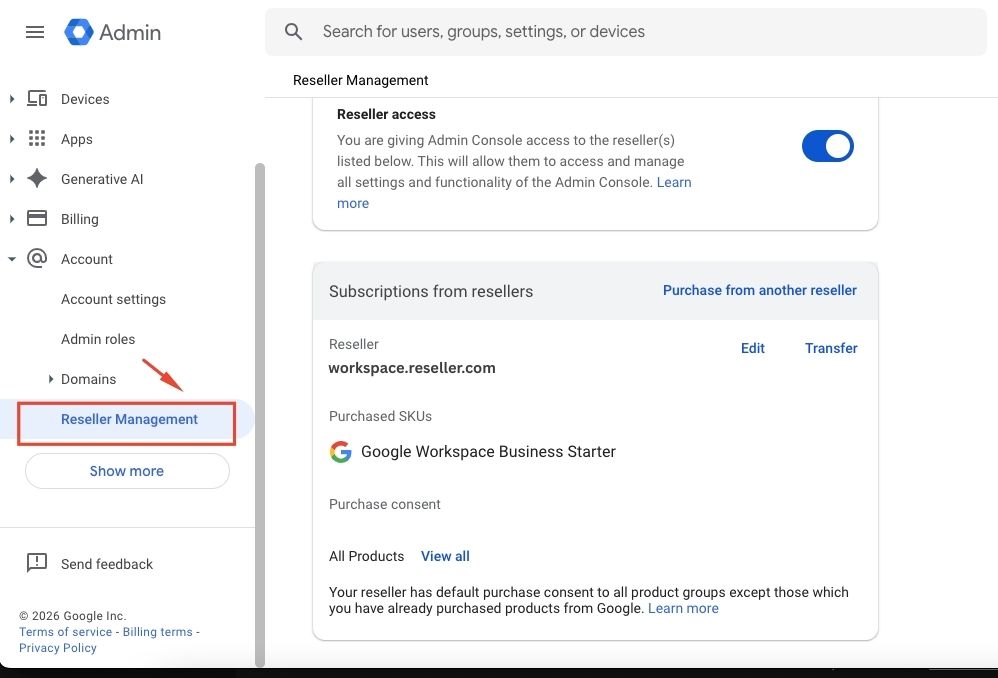Select the Account section icon
998x678 pixels.
pos(37,258)
